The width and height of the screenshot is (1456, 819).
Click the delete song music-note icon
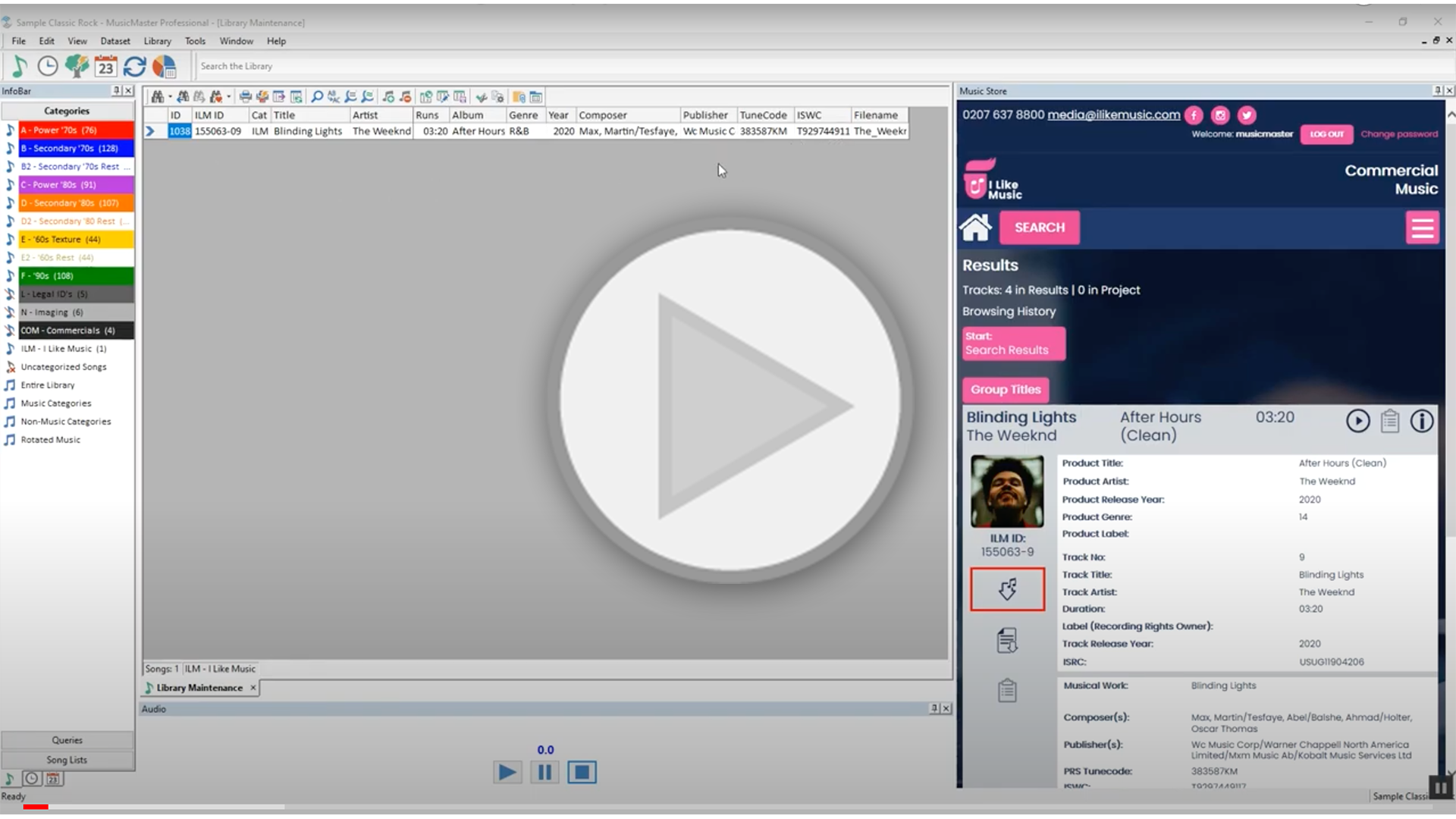point(405,97)
